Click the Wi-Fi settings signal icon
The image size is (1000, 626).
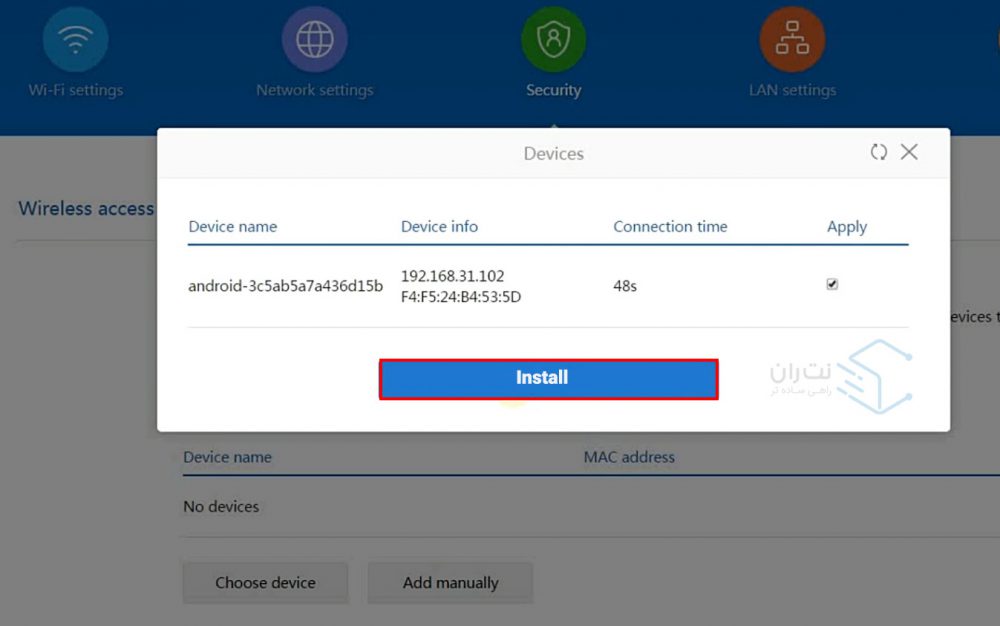(75, 39)
